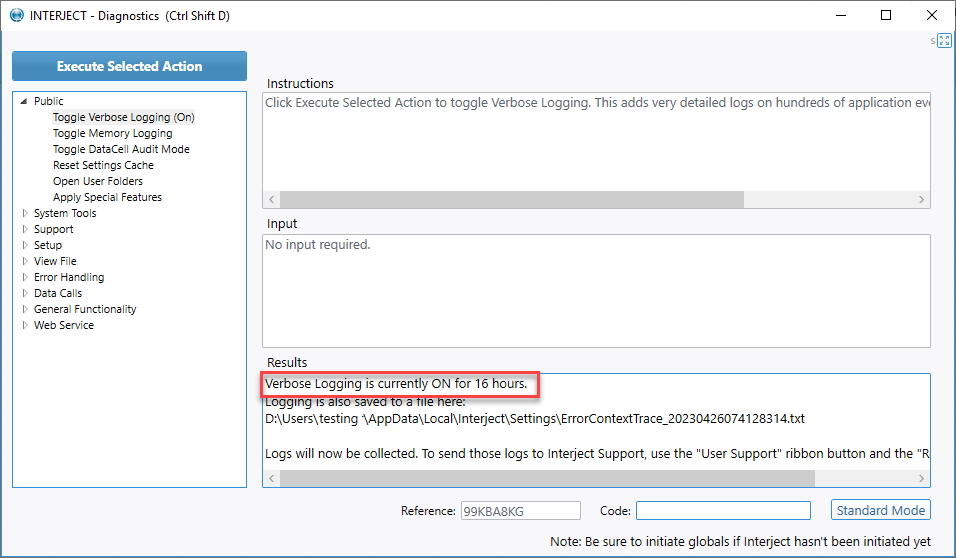Close the Diagnostics window
This screenshot has width=956, height=558.
point(932,15)
